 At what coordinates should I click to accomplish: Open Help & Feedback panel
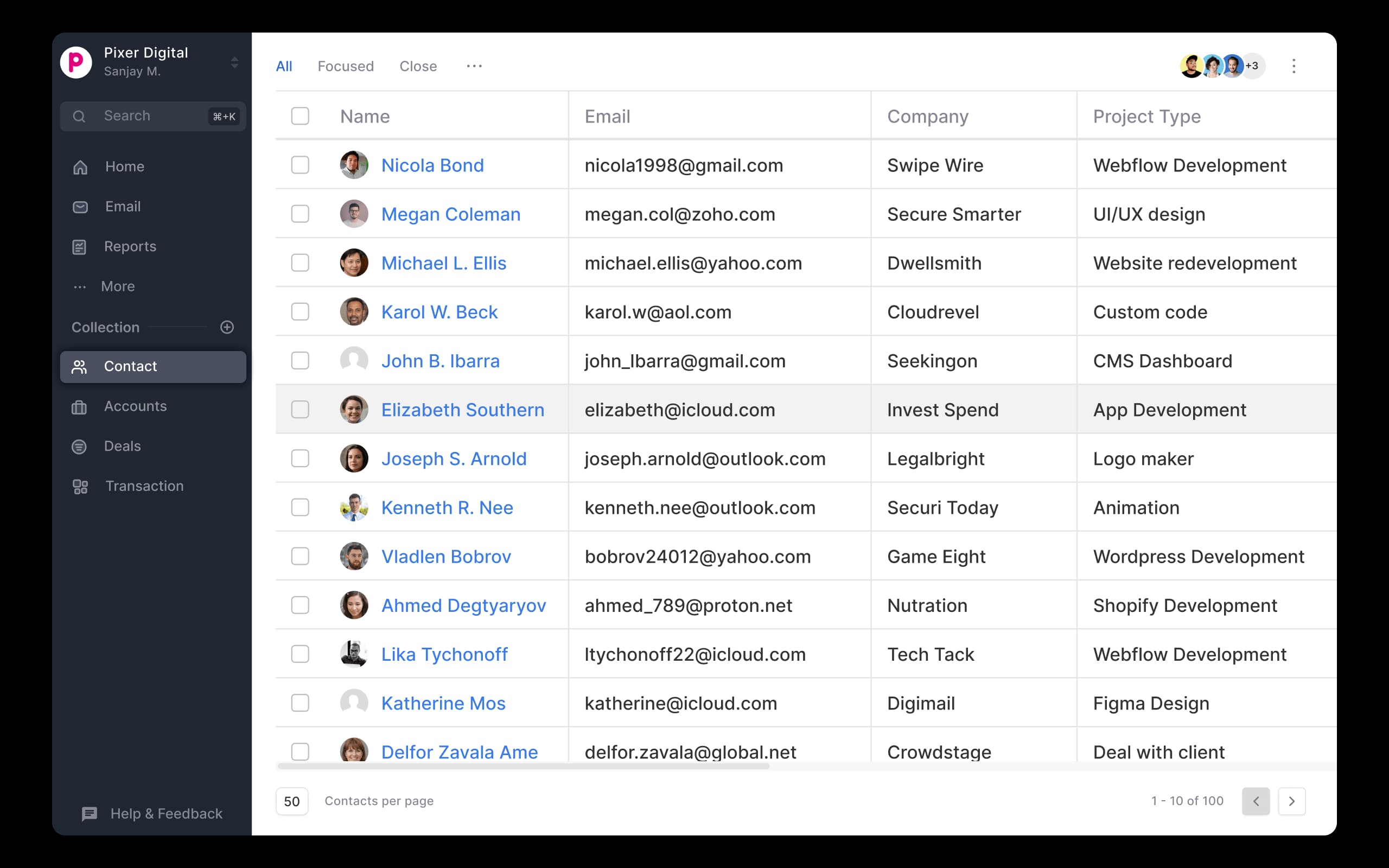coord(153,813)
